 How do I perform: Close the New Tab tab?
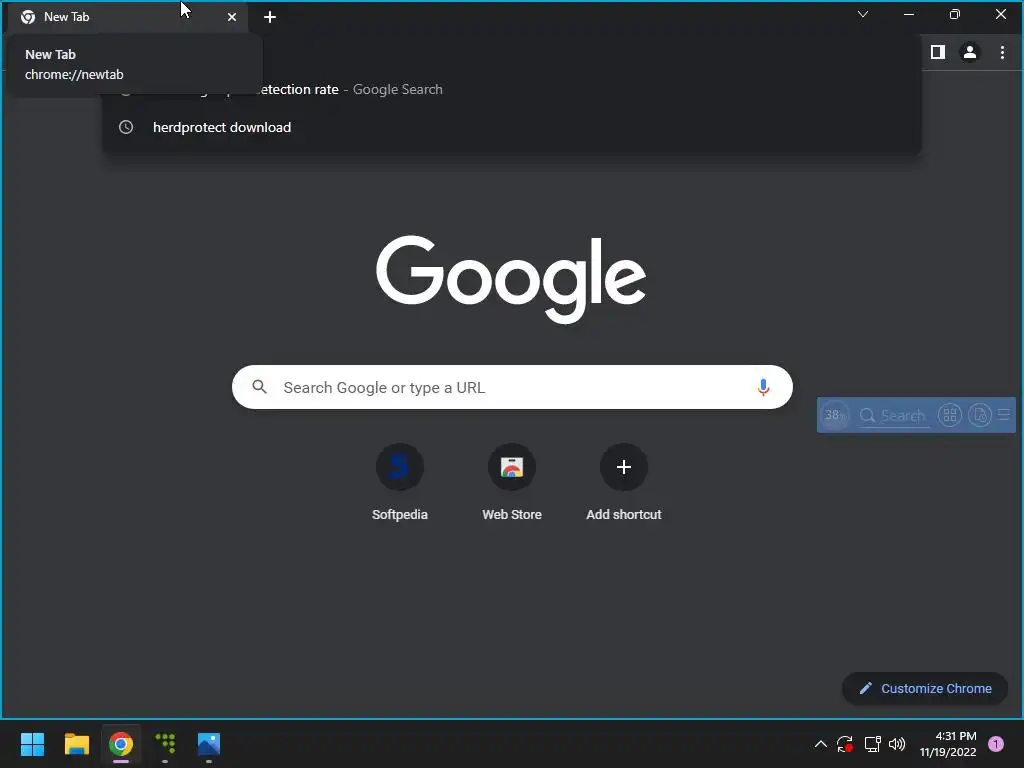[x=232, y=18]
